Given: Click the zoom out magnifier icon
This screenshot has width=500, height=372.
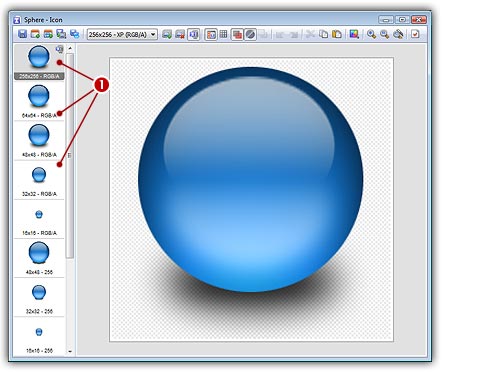Looking at the screenshot, I should [385, 34].
